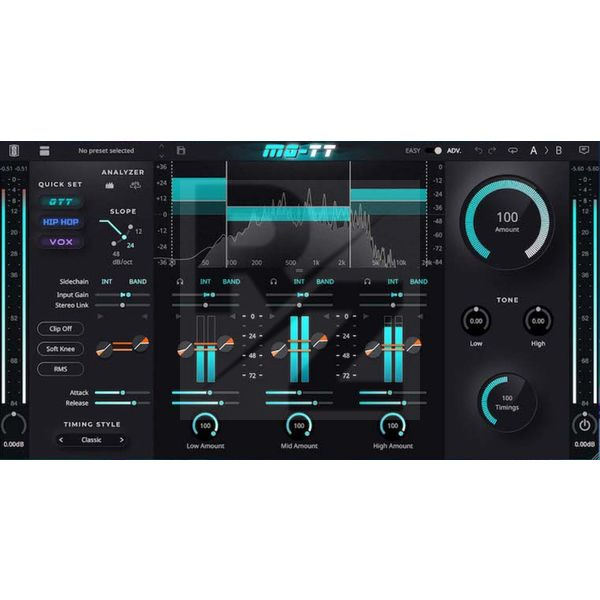Click the loop arrows icon beside A
This screenshot has height=600, width=600.
point(513,150)
